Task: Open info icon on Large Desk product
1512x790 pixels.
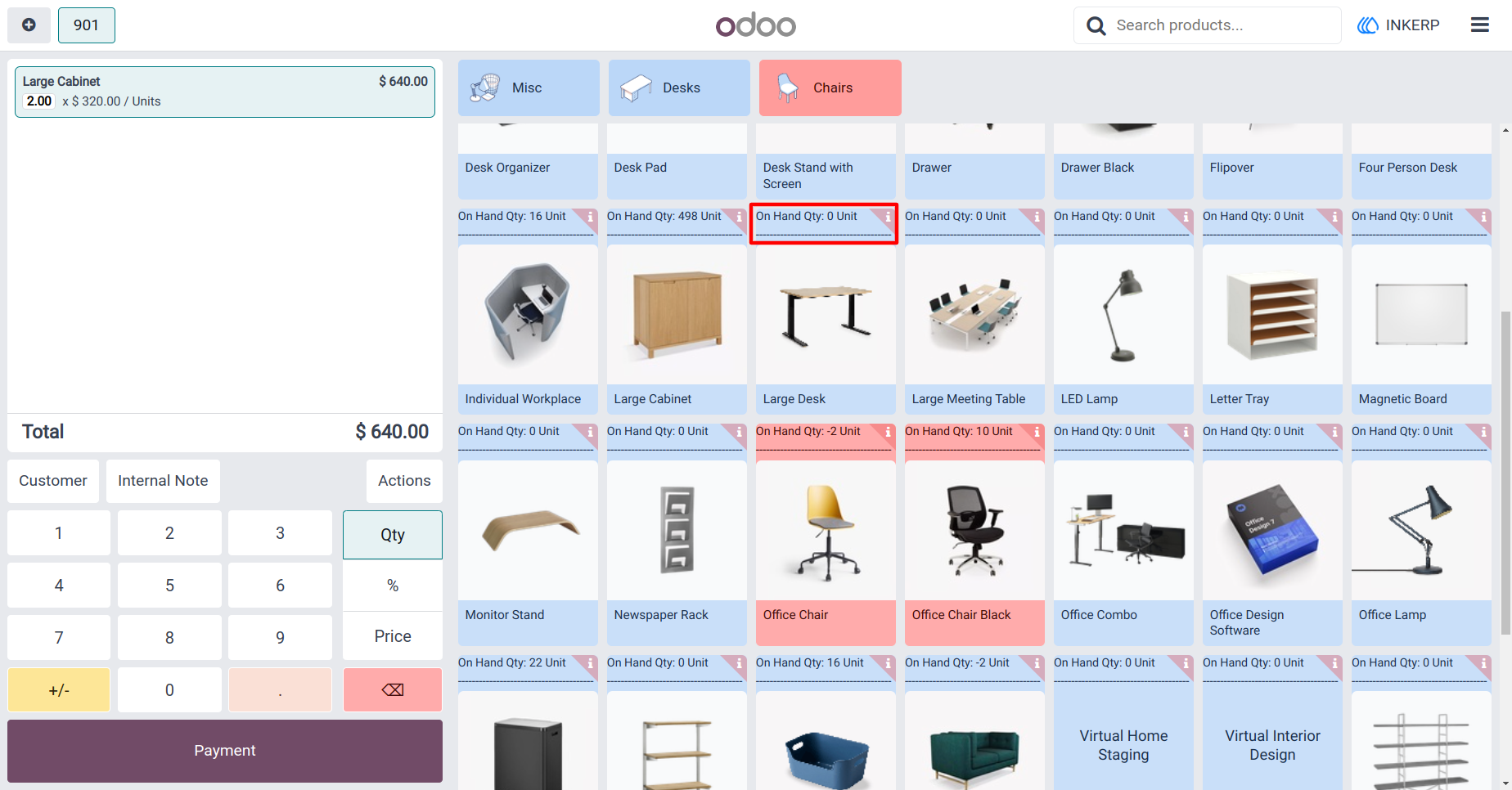Action: [x=887, y=431]
